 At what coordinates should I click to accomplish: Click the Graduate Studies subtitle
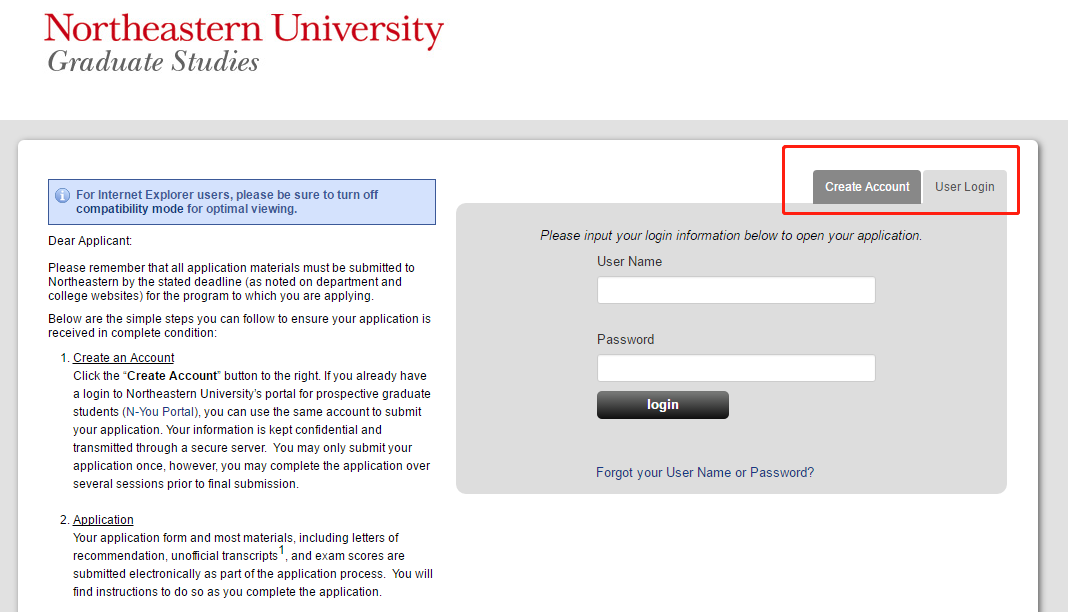[153, 62]
